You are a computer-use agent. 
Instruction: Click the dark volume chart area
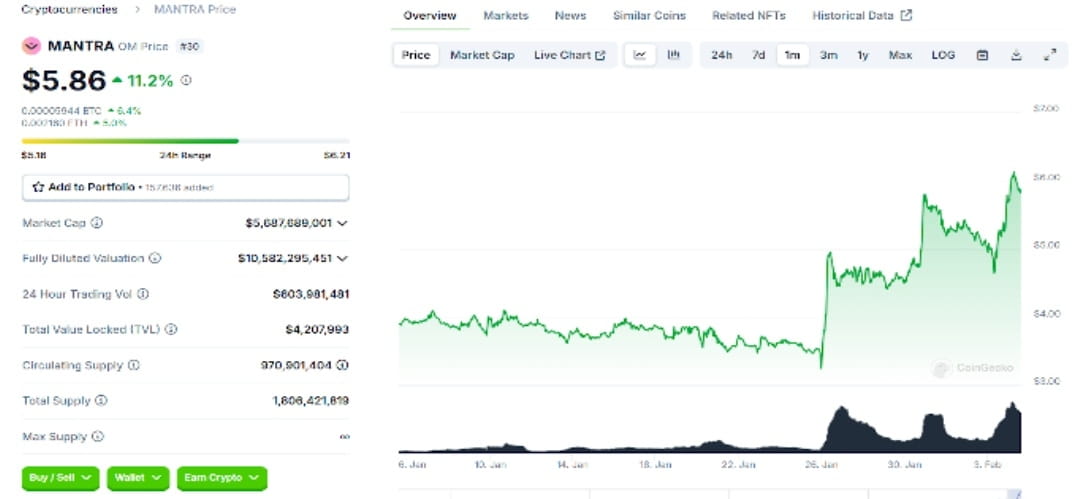710,429
